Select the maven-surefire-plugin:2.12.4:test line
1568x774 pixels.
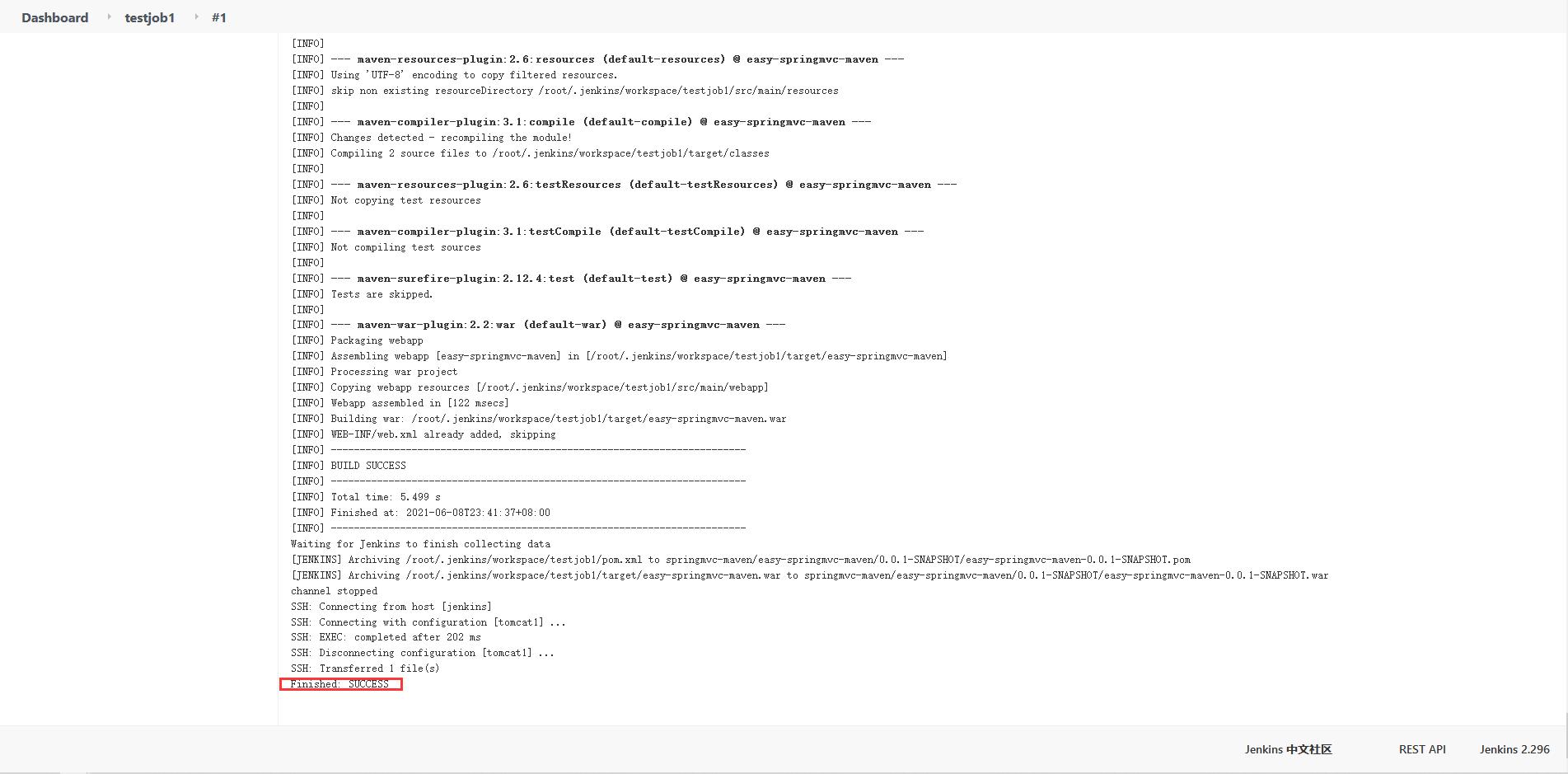pos(571,279)
